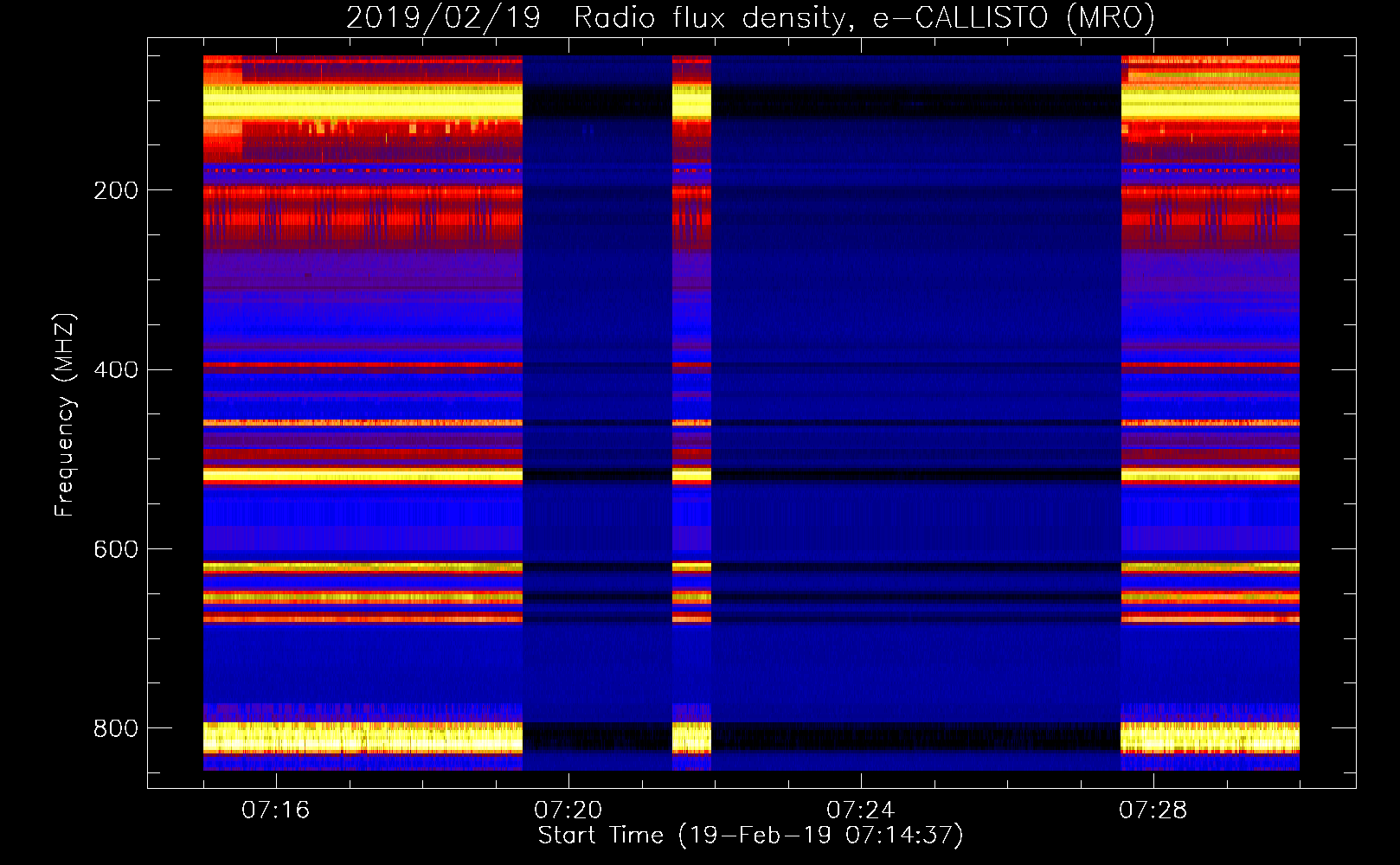Click the "Frequency (MHZ)" axis label

65,415
